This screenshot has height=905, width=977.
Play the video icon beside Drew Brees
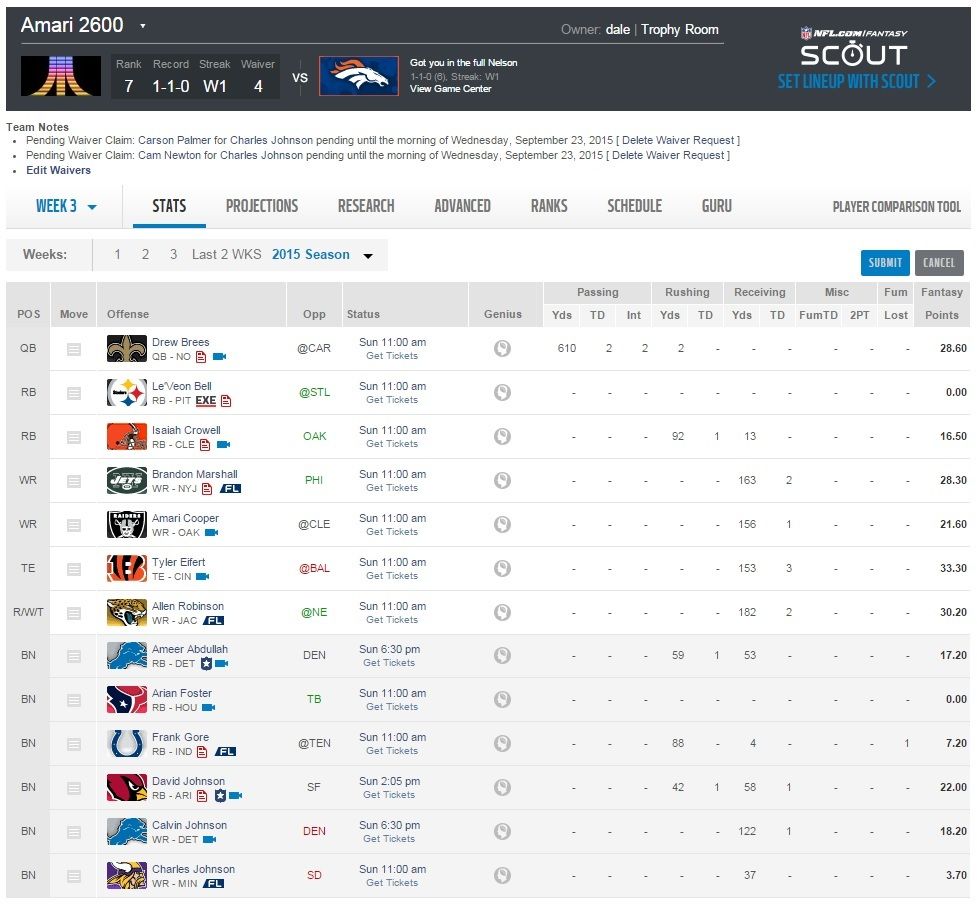coord(219,357)
